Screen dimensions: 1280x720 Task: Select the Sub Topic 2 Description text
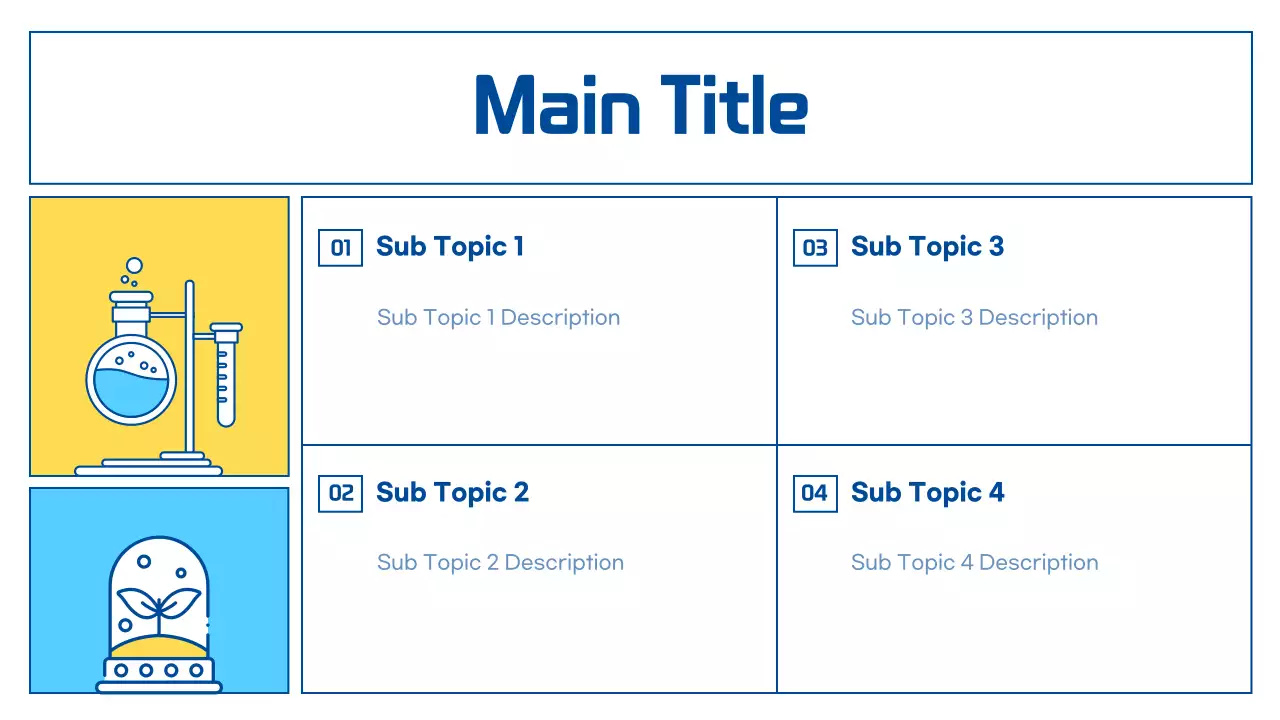coord(500,563)
